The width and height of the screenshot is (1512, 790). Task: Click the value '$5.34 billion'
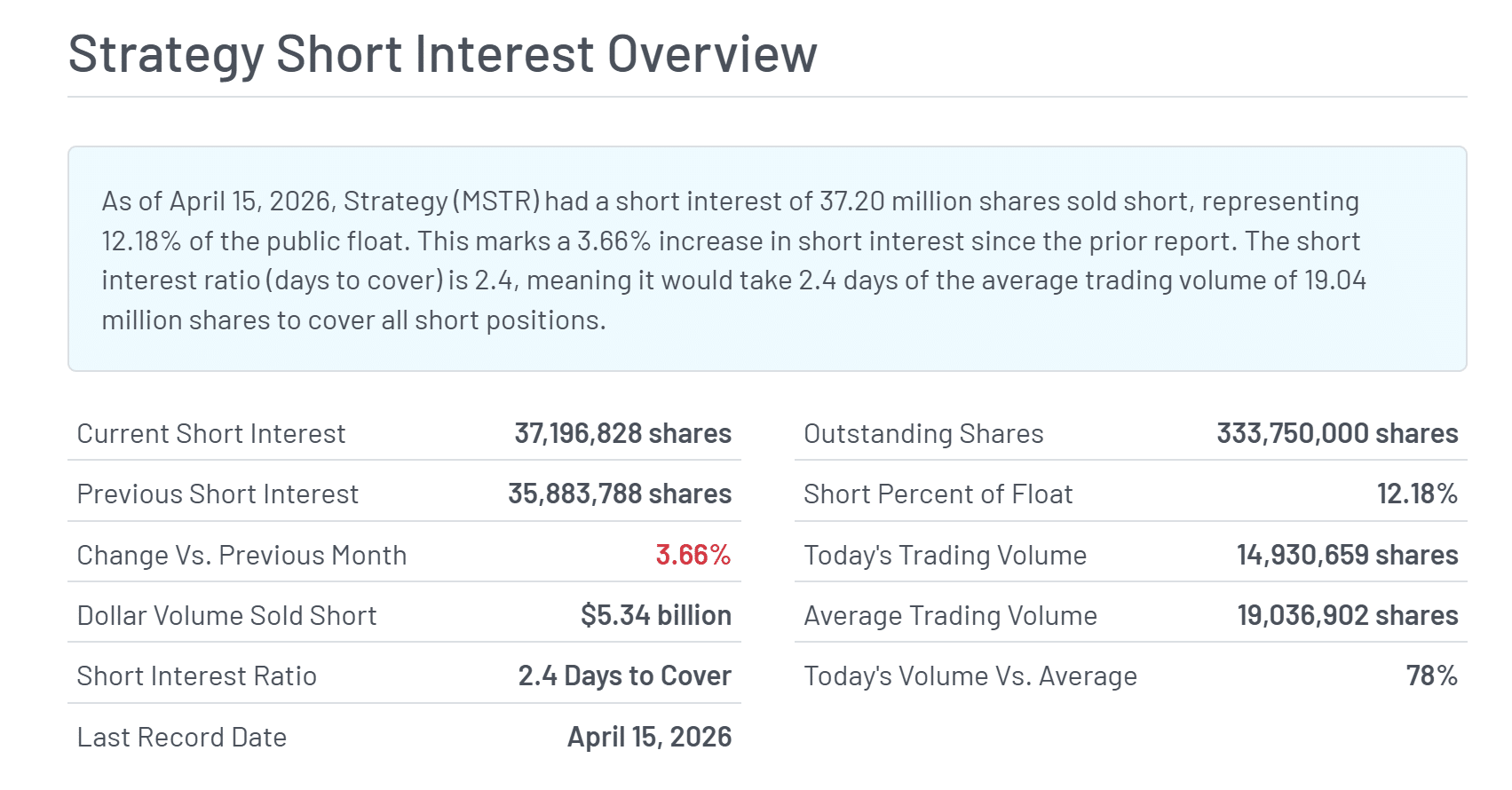pyautogui.click(x=656, y=615)
